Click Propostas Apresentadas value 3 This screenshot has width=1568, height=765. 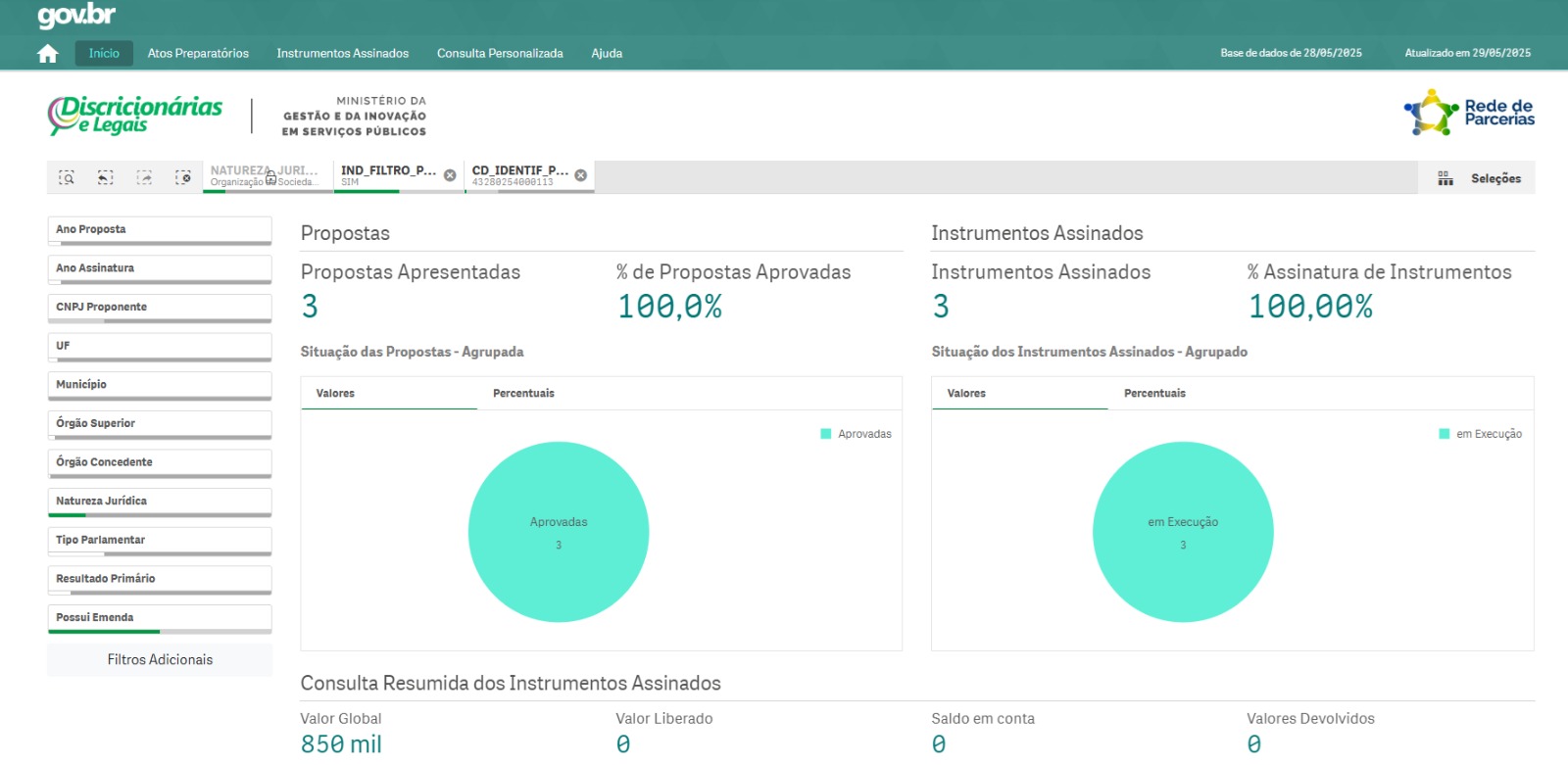[310, 307]
